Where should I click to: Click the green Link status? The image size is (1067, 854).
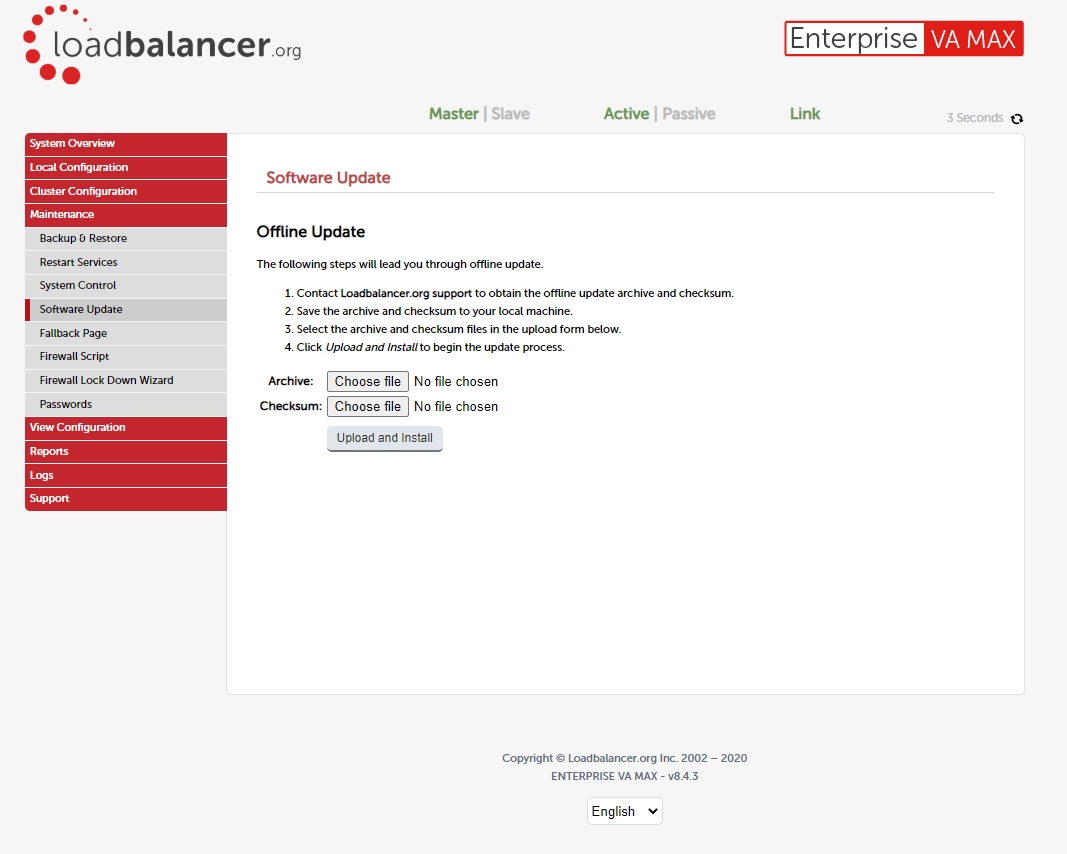pyautogui.click(x=805, y=113)
